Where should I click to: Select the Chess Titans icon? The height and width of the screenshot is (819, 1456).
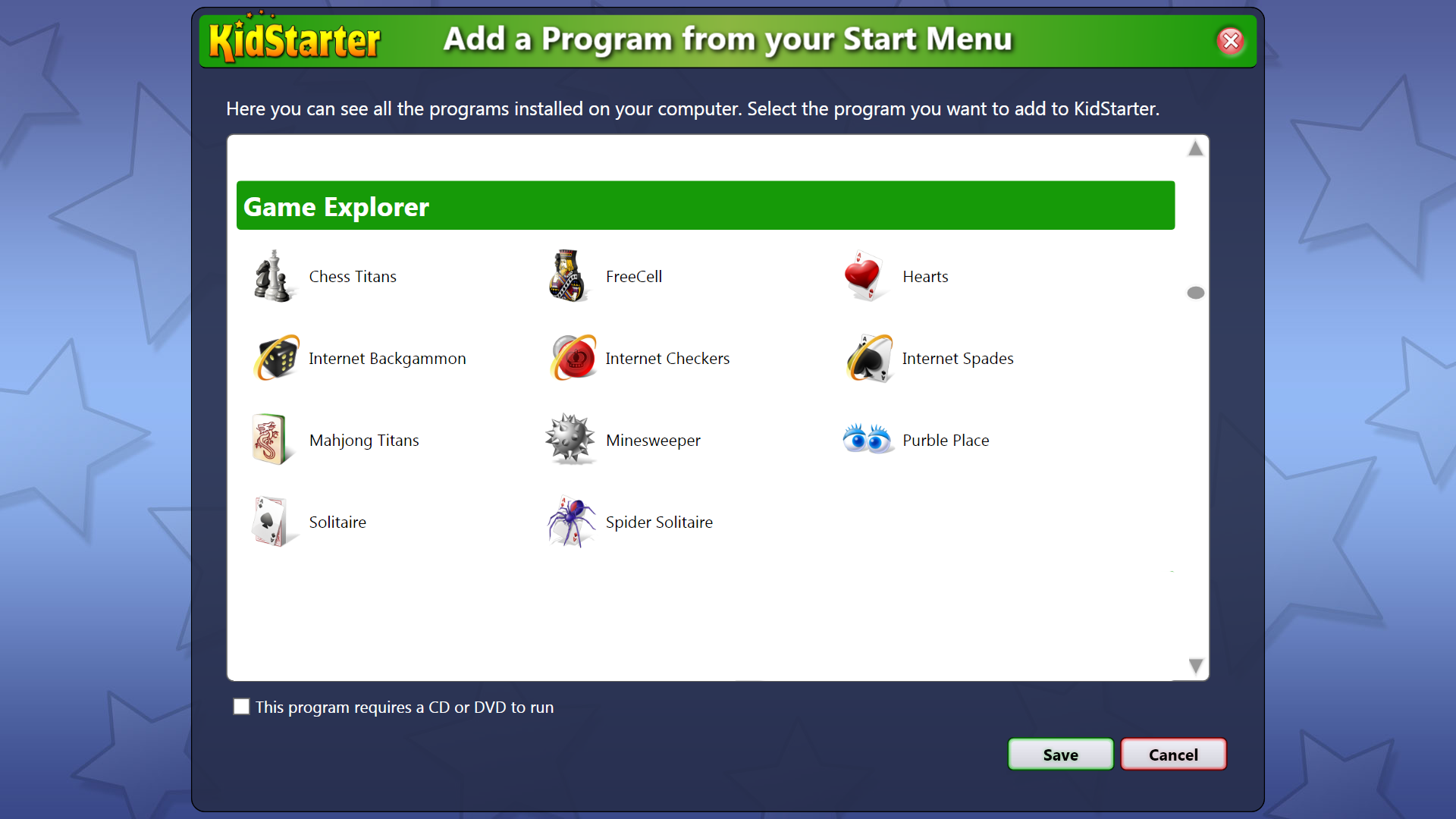[x=273, y=277]
